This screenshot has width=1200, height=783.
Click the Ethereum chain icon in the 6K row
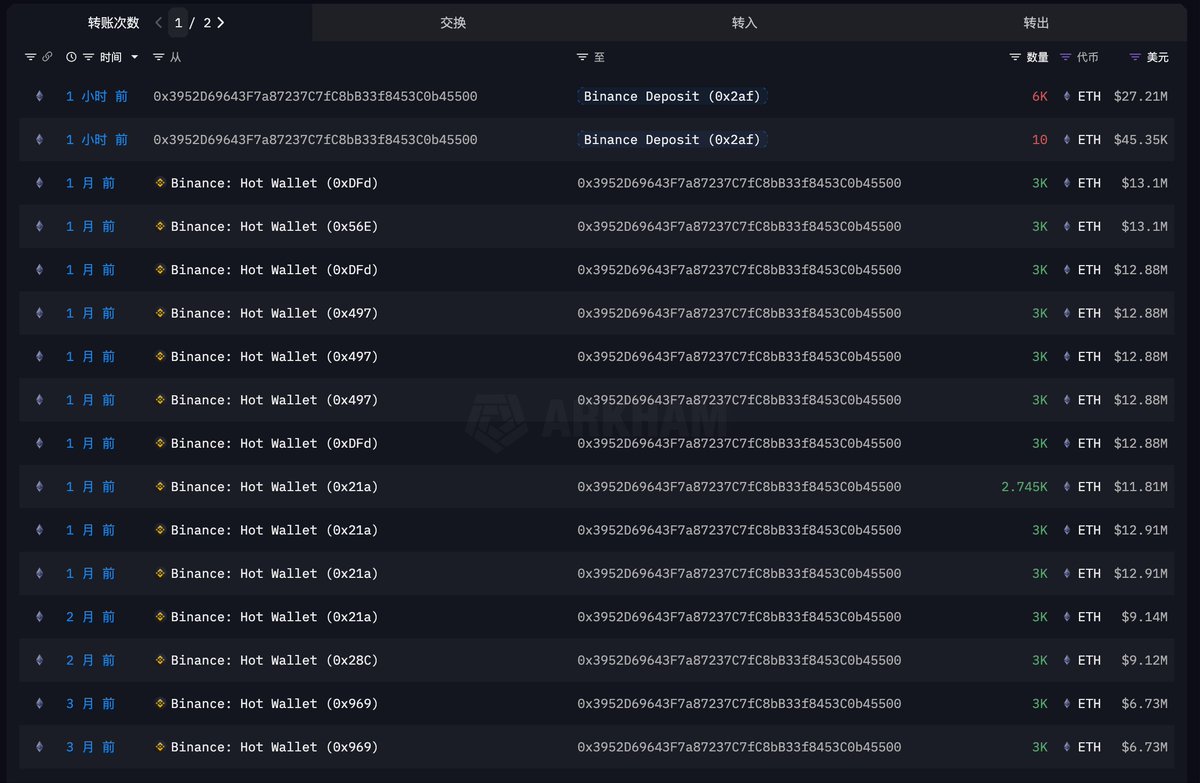pos(40,96)
